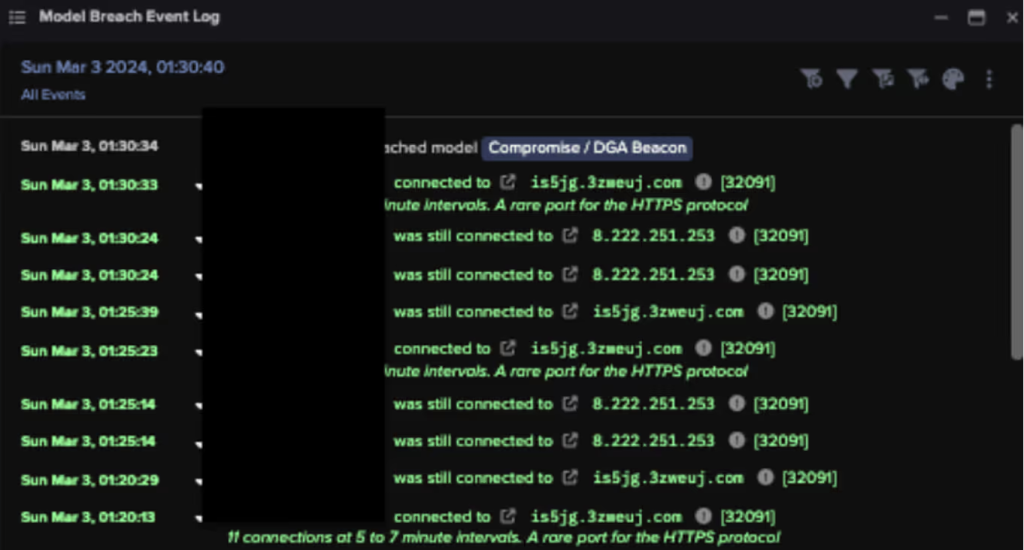Open the hamburger menu beside the Model Breach Event Log title
Viewport: 1024px width, 550px height.
tap(17, 17)
